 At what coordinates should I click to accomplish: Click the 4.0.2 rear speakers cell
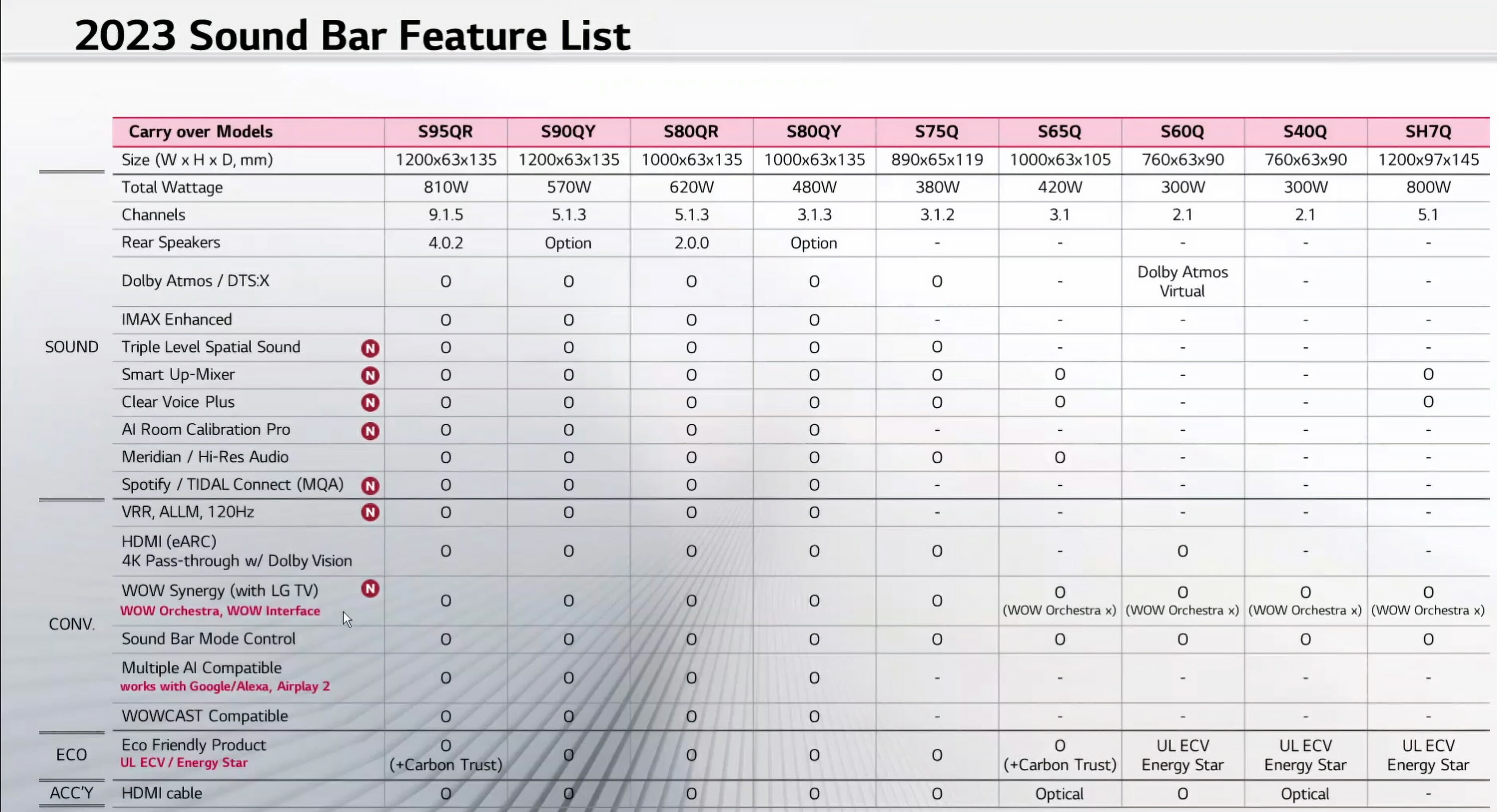(445, 243)
